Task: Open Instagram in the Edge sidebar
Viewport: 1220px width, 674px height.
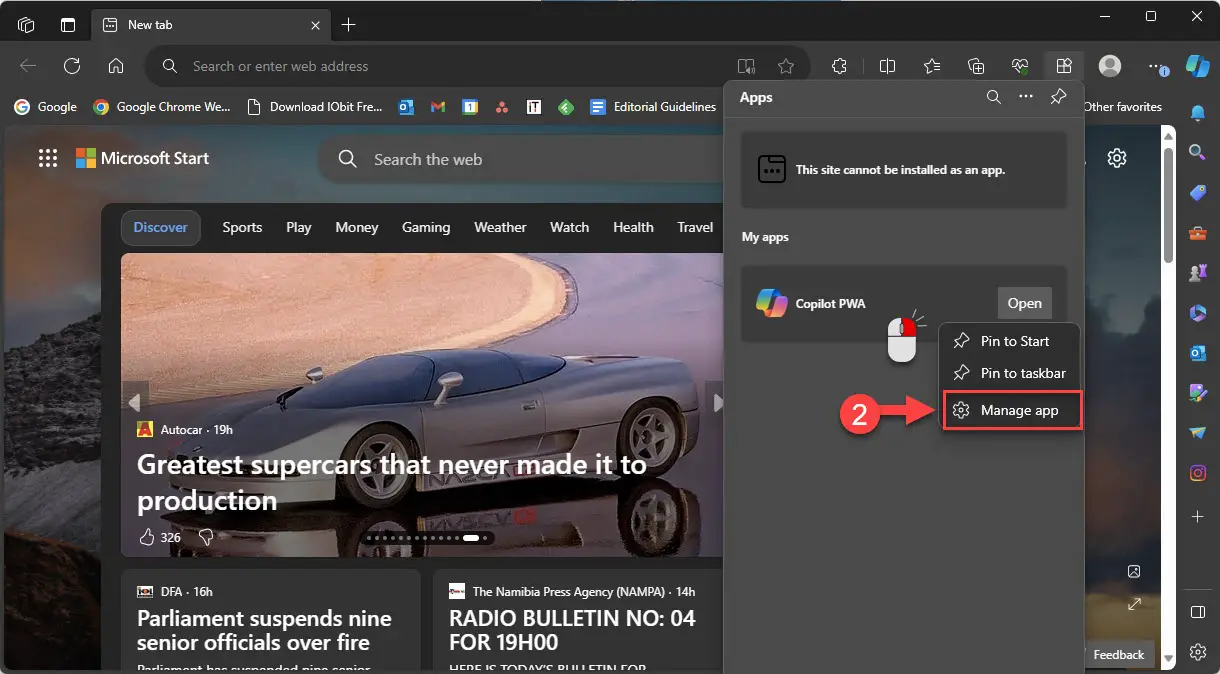Action: click(x=1198, y=473)
